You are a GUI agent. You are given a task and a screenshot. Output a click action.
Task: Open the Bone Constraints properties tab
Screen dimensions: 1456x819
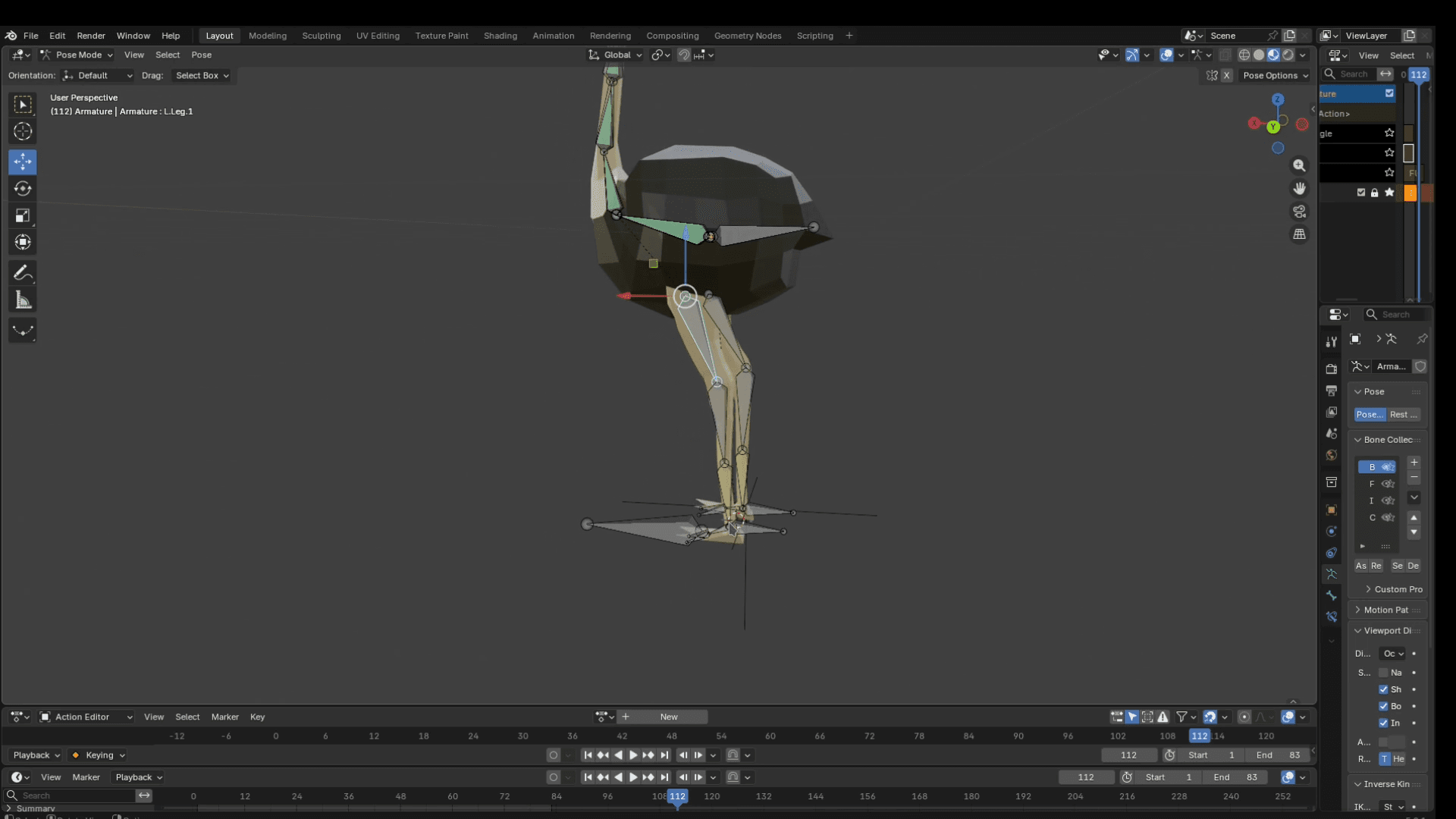click(x=1331, y=617)
